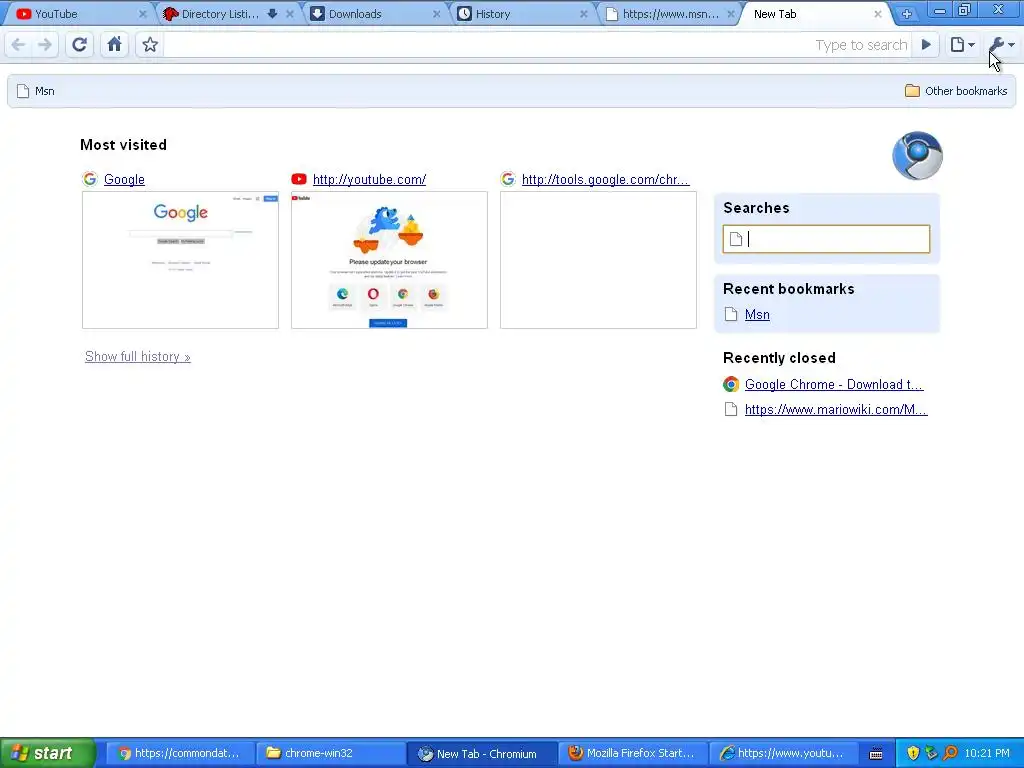Go forward with the forward arrow
The image size is (1024, 768).
(x=44, y=44)
